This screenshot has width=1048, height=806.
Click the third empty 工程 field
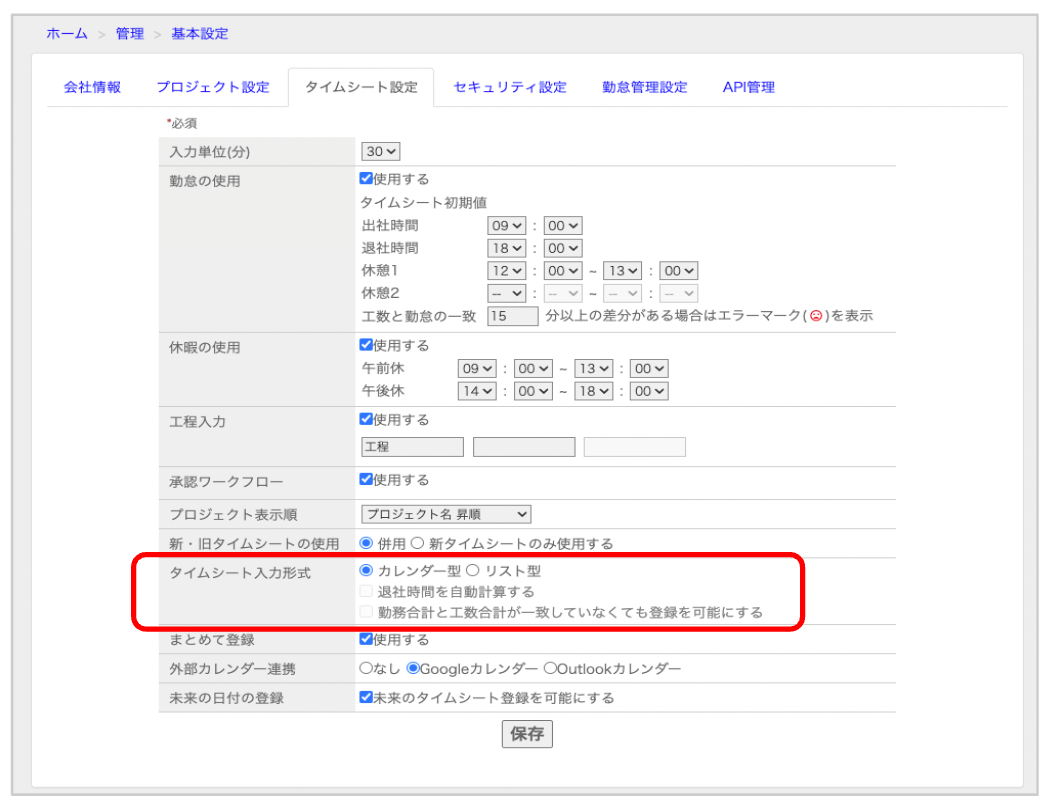click(635, 447)
